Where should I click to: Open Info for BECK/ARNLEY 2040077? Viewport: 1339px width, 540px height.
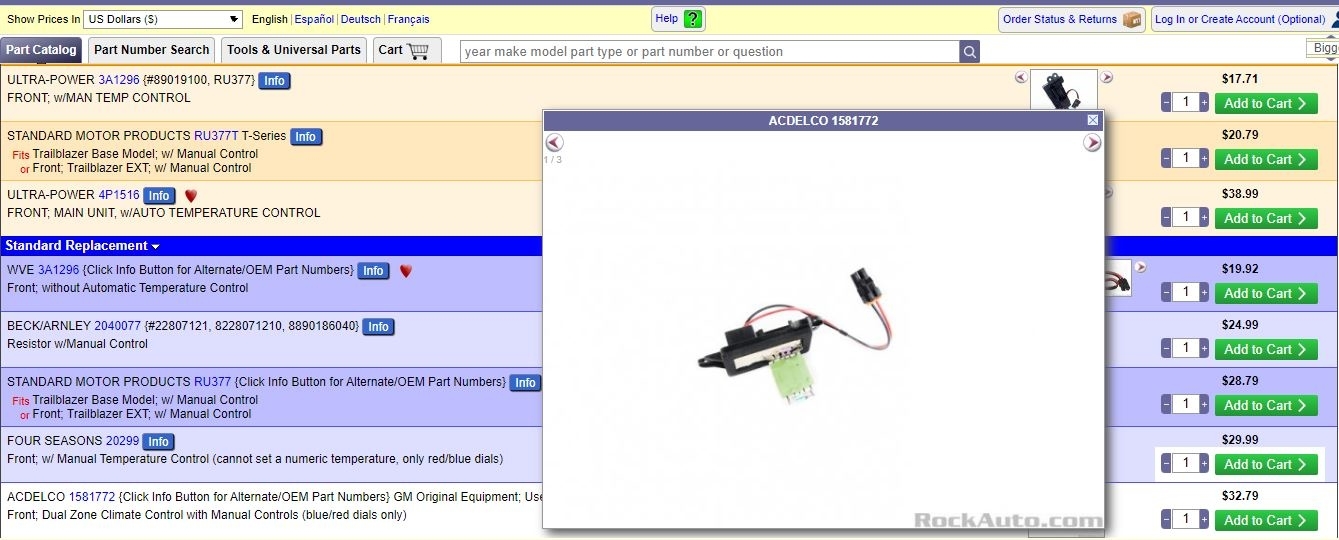point(378,327)
